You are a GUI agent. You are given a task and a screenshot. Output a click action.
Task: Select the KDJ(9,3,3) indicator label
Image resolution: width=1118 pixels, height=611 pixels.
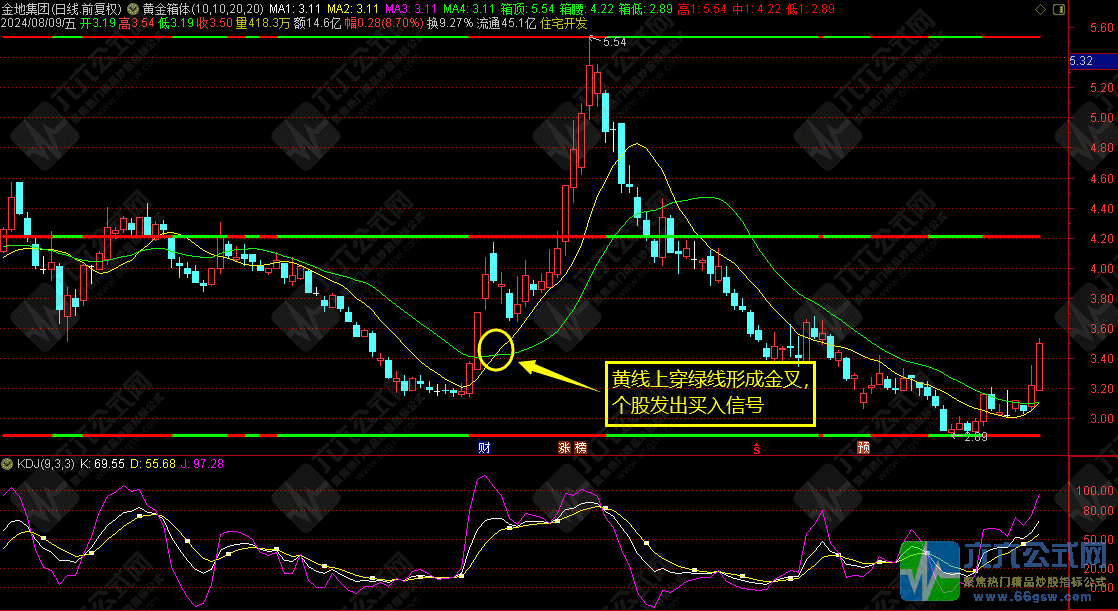(43, 465)
